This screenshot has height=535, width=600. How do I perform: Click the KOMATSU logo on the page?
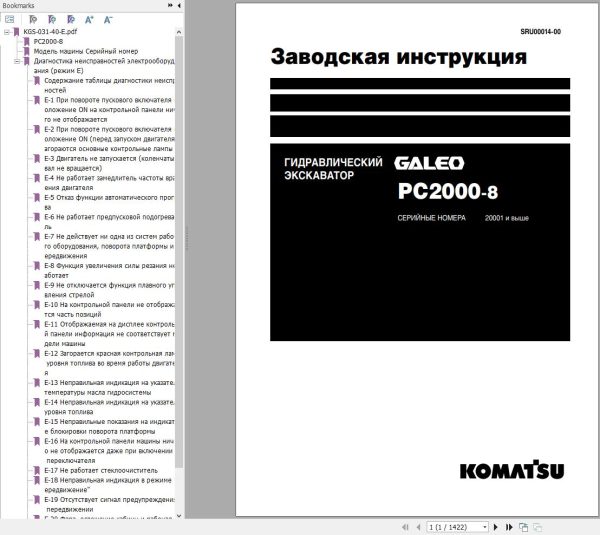[512, 470]
